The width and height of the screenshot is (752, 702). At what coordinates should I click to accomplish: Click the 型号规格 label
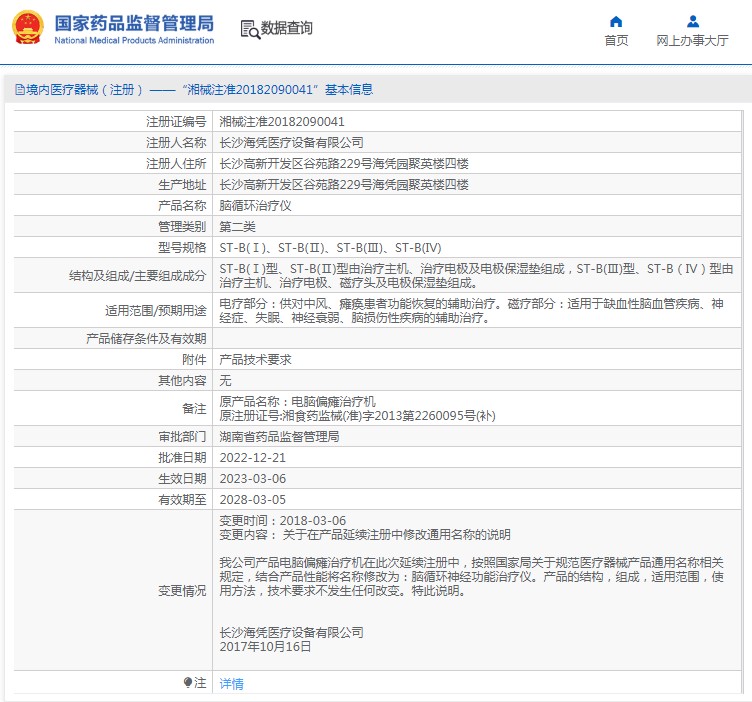tap(182, 248)
